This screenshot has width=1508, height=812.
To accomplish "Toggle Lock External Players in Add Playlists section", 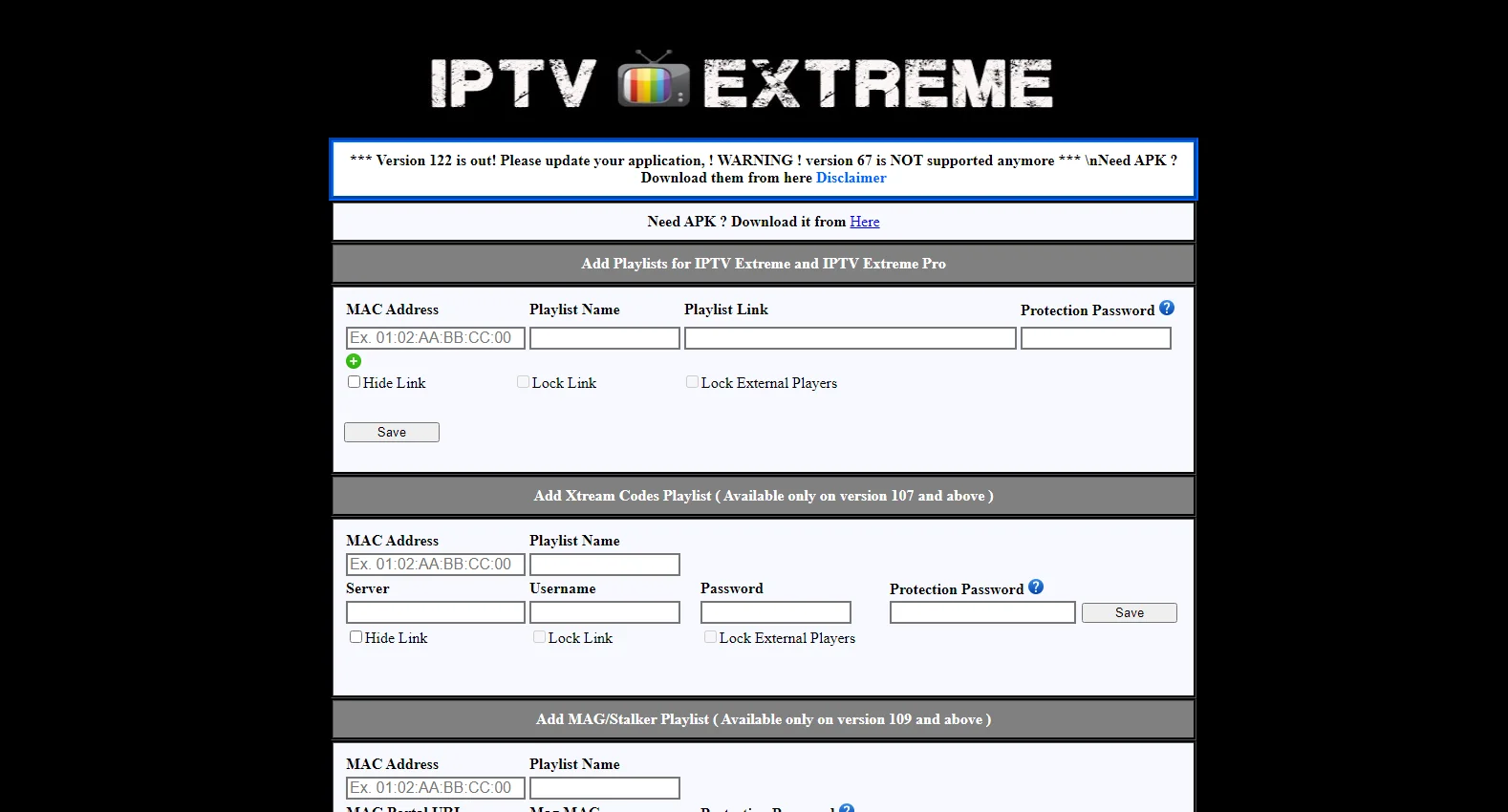I will pyautogui.click(x=692, y=382).
